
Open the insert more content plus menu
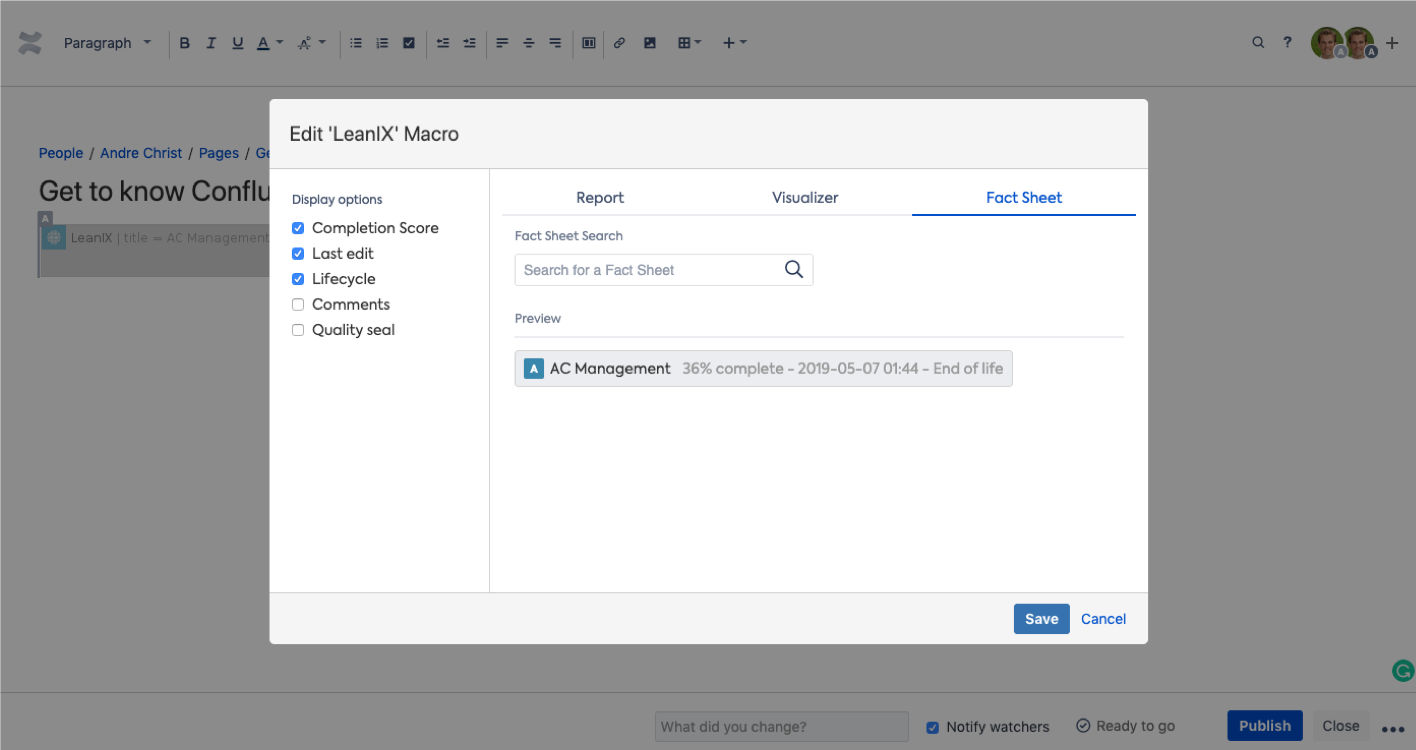point(735,43)
